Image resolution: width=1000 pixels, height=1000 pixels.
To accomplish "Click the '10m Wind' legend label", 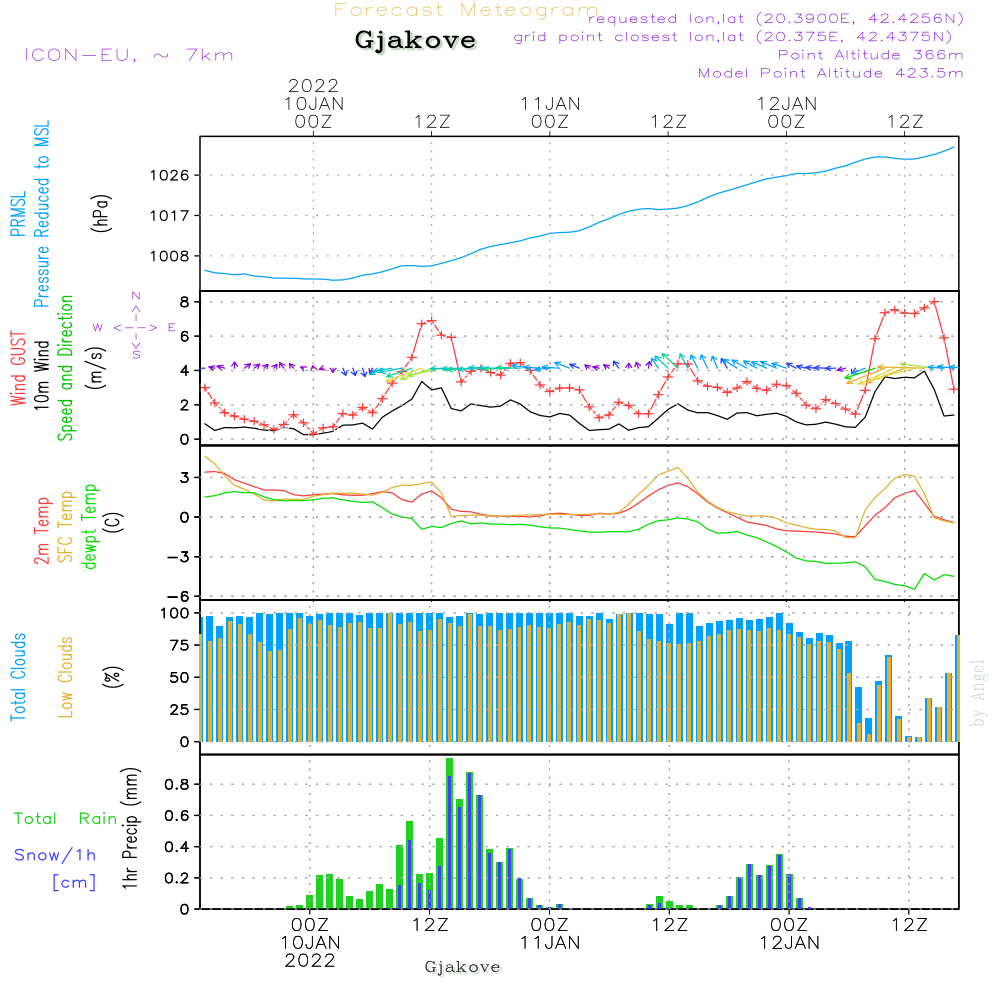I will coord(41,375).
